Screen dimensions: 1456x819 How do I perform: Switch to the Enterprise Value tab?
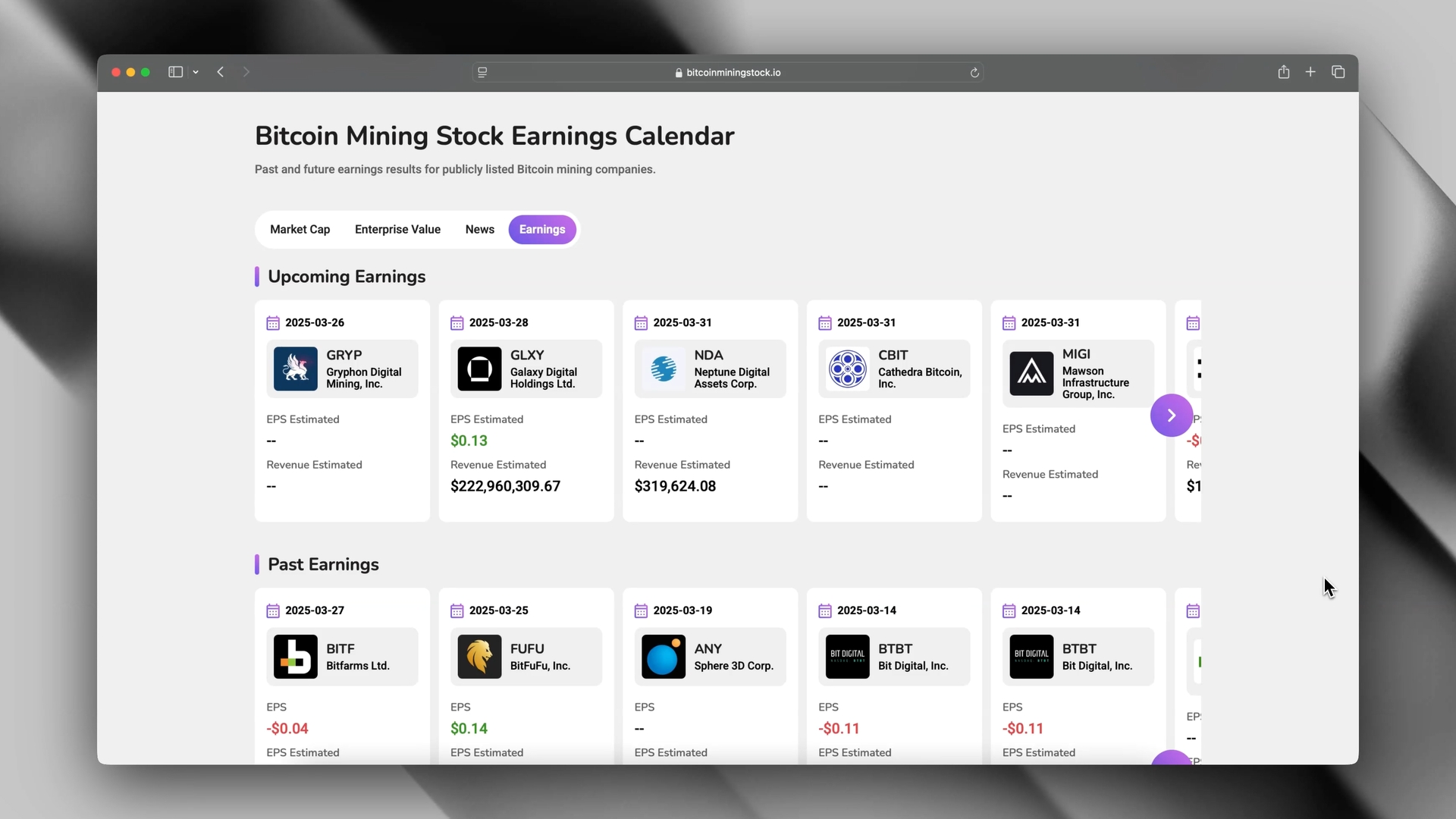pyautogui.click(x=397, y=230)
